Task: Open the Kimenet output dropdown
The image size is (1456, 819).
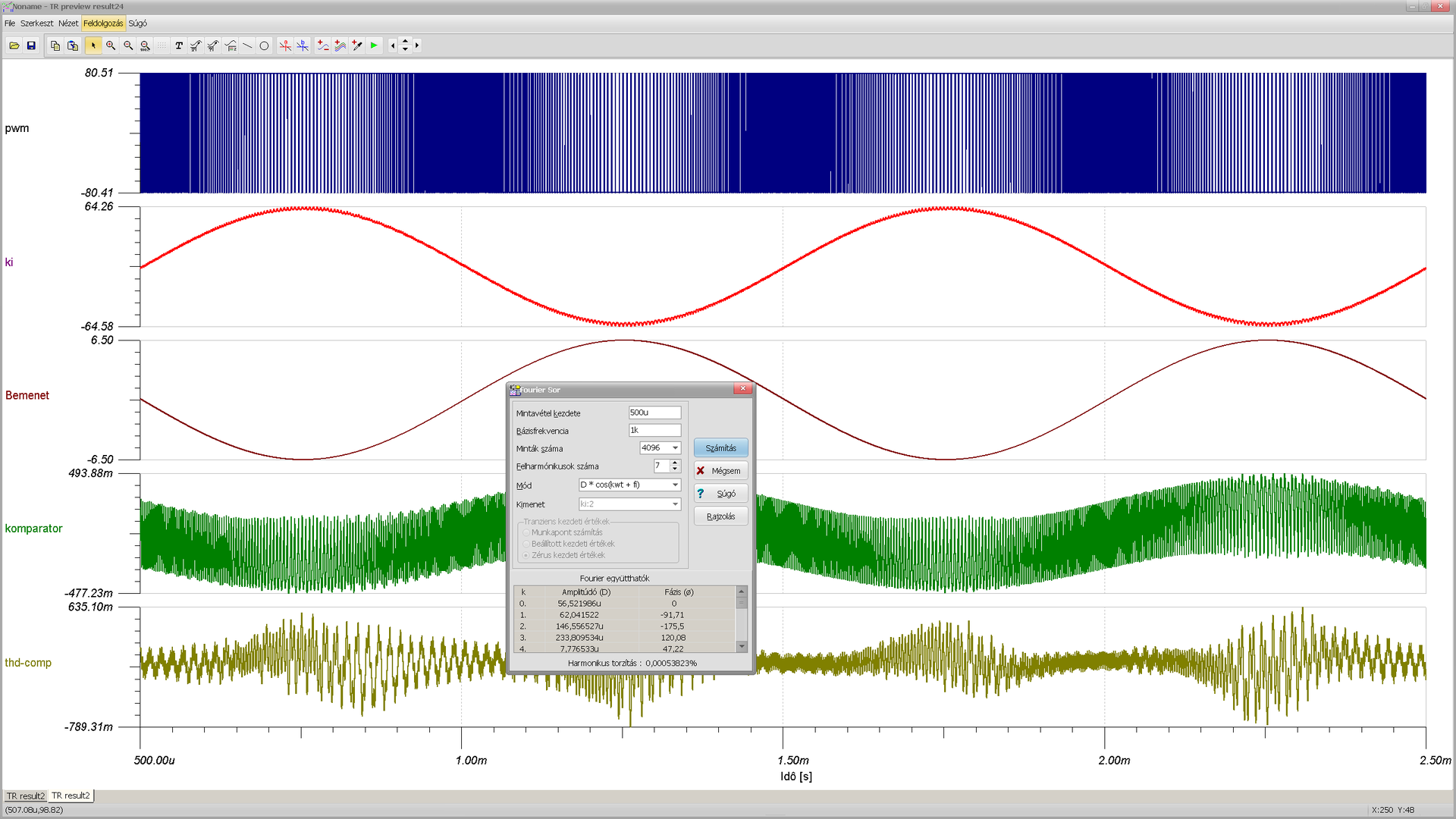Action: (x=675, y=504)
